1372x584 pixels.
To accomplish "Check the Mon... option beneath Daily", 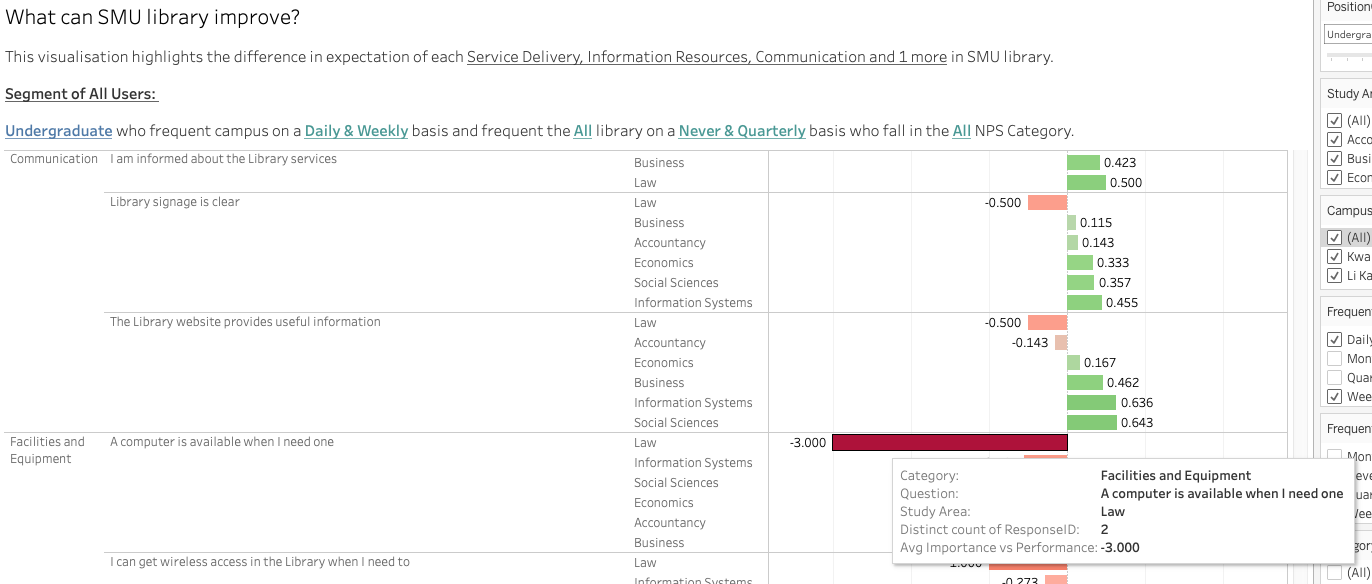I will click(1334, 359).
